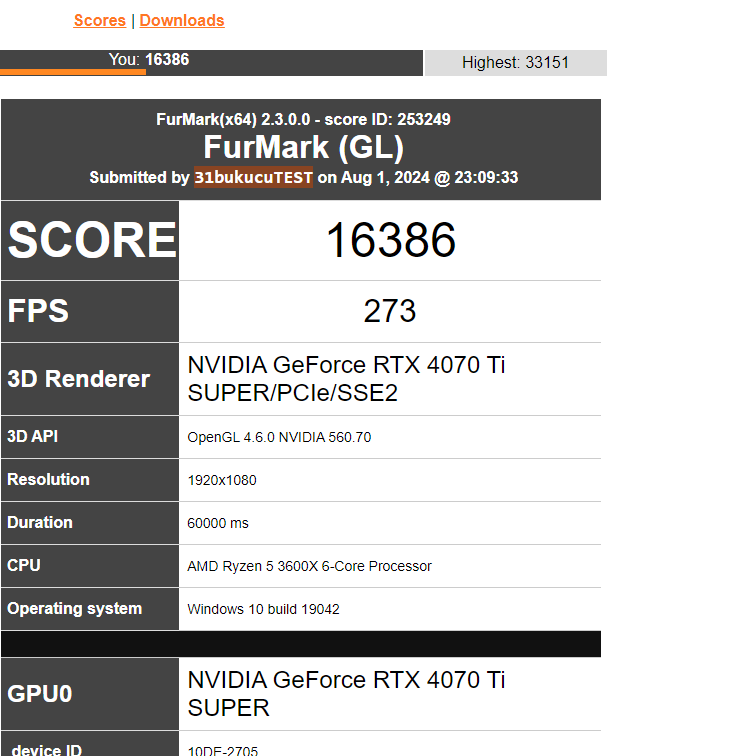Click 'OpenGL 4.6.0 NVIDIA 560.70' value
Viewport: 751px width, 756px height.
pos(279,437)
